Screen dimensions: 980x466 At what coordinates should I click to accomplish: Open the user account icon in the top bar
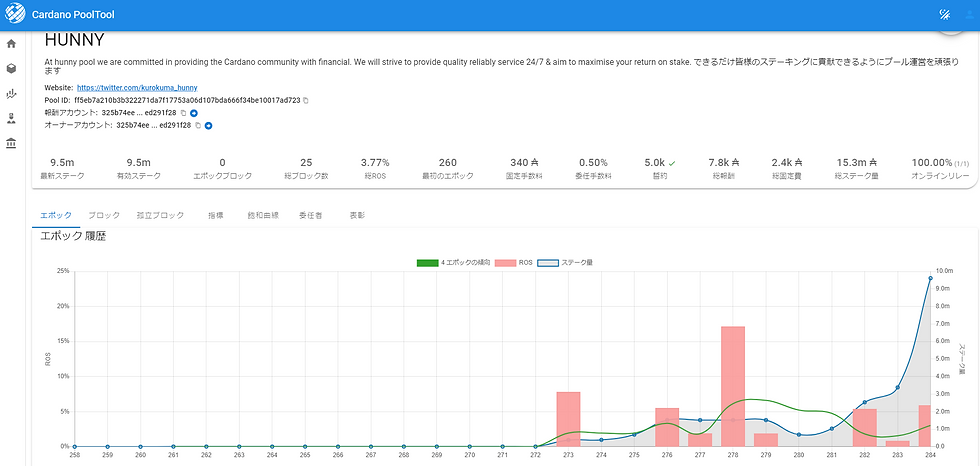coord(969,14)
